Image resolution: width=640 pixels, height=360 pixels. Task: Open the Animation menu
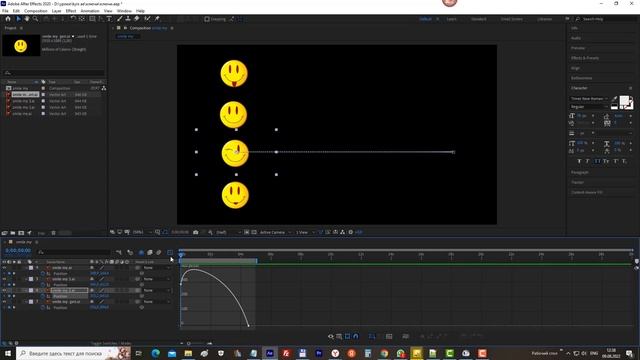coord(90,11)
